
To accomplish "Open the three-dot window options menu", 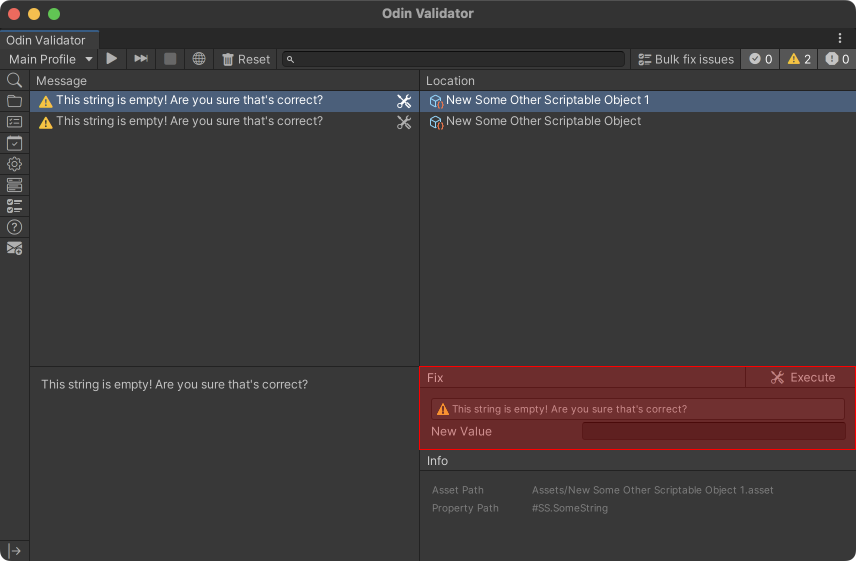I will 840,38.
